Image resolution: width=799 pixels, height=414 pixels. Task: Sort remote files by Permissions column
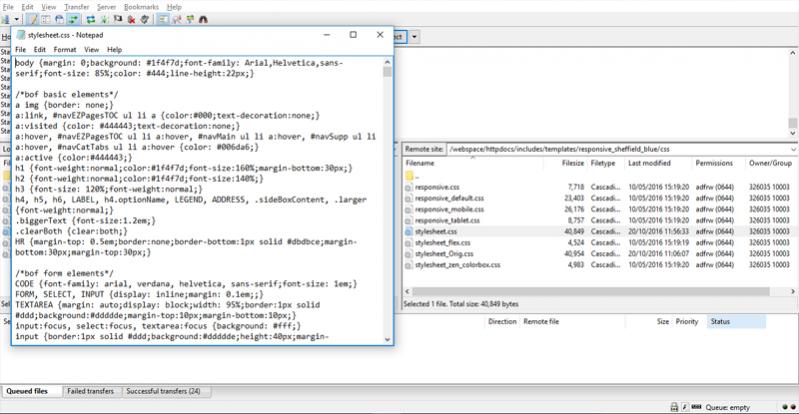coord(718,163)
